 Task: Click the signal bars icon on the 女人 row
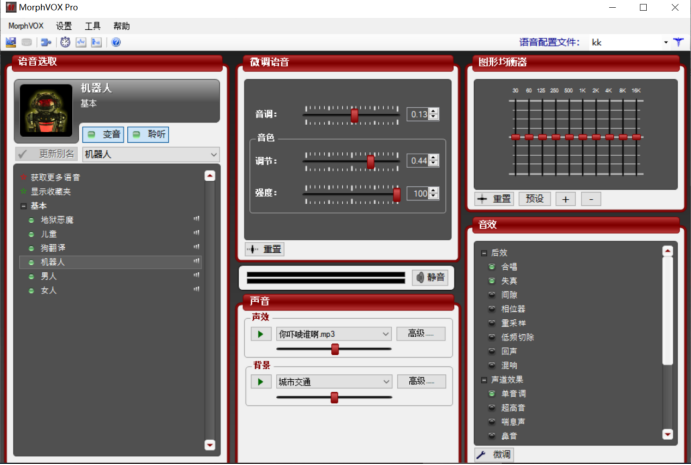pyautogui.click(x=197, y=289)
